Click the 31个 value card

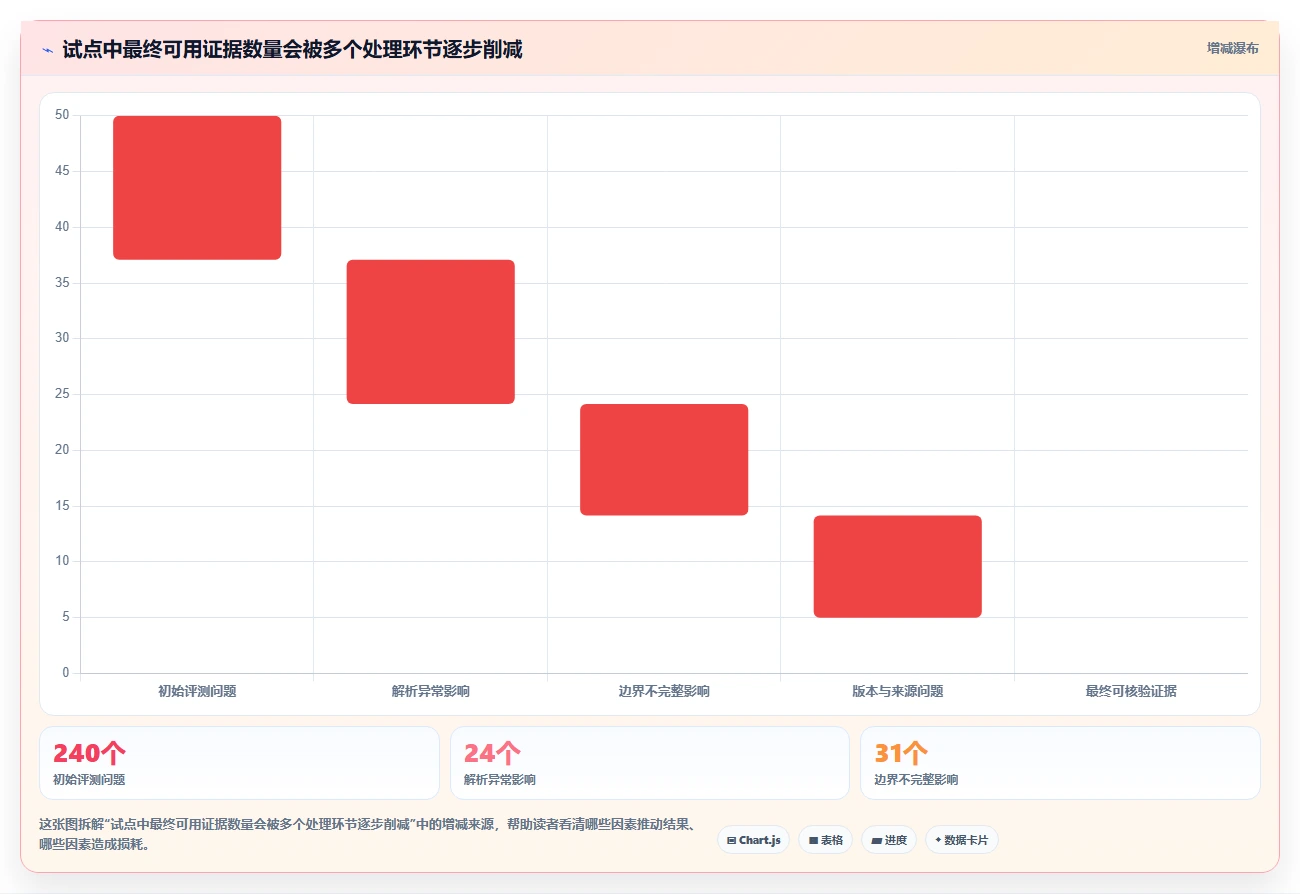[x=1060, y=763]
